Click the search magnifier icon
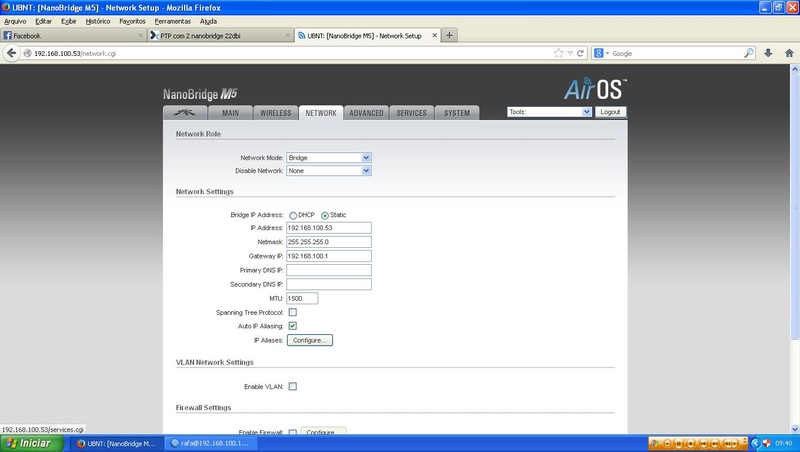 point(748,53)
